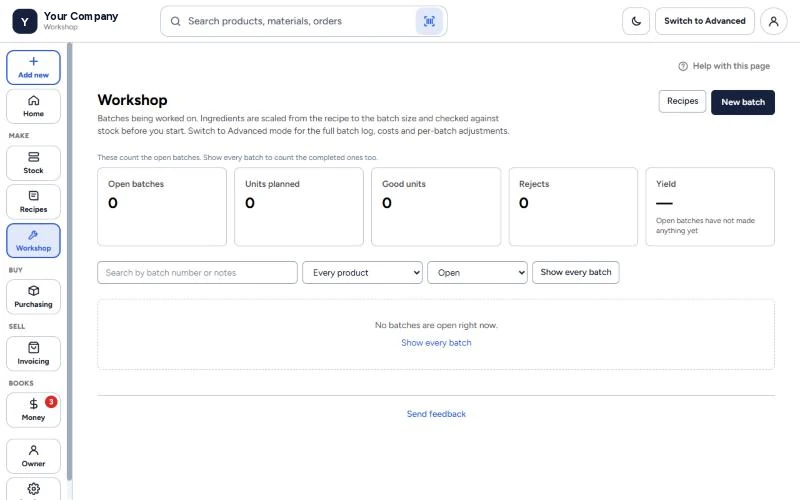Expand the Every product dropdown
Screen dimensions: 800x500
click(362, 272)
